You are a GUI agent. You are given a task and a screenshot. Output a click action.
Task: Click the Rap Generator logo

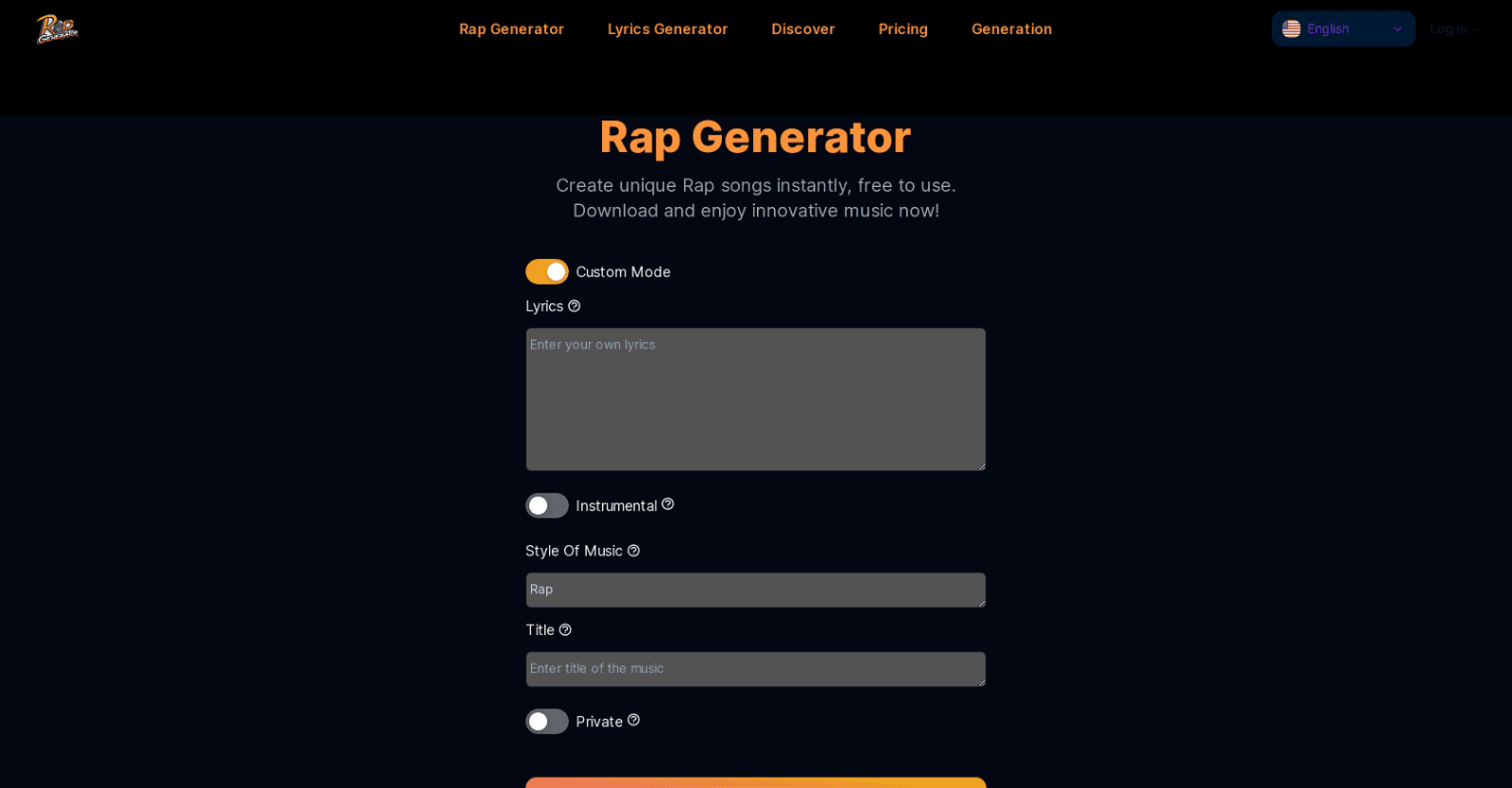pyautogui.click(x=56, y=28)
